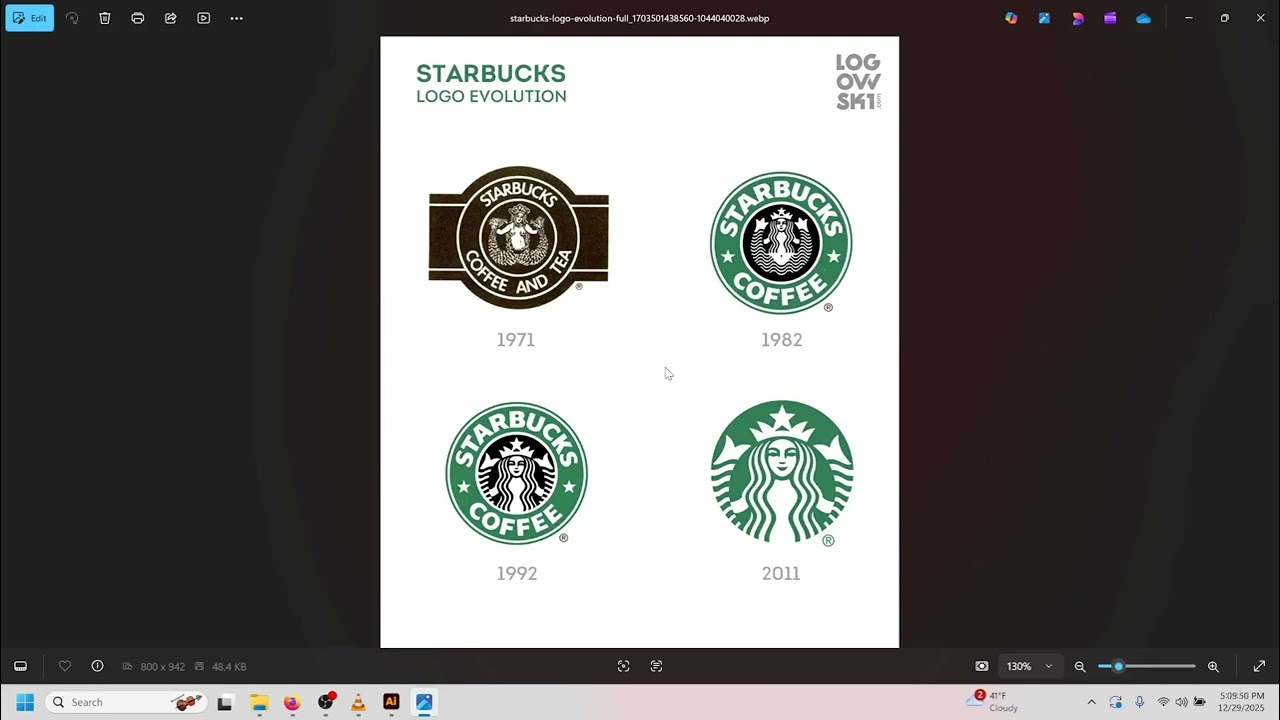
Task: Open Microsoft 365 Copilot icon in title bar
Action: point(1011,18)
